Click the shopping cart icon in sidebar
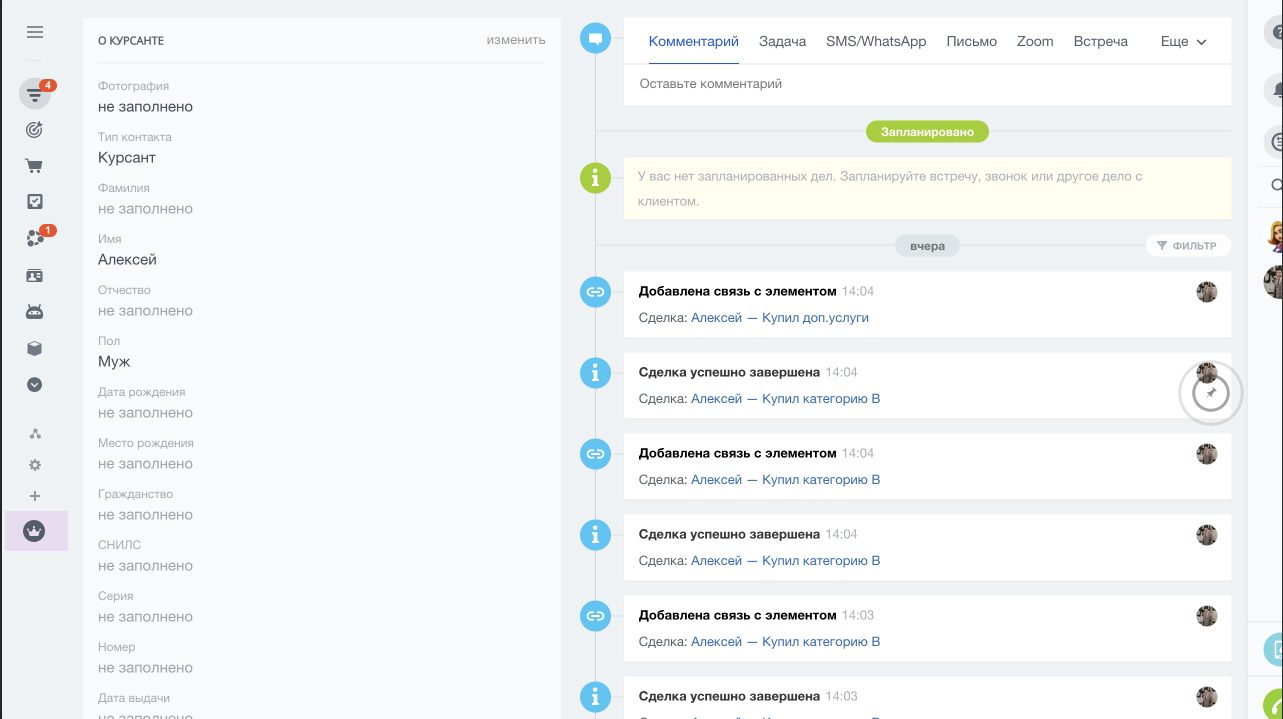 (35, 166)
